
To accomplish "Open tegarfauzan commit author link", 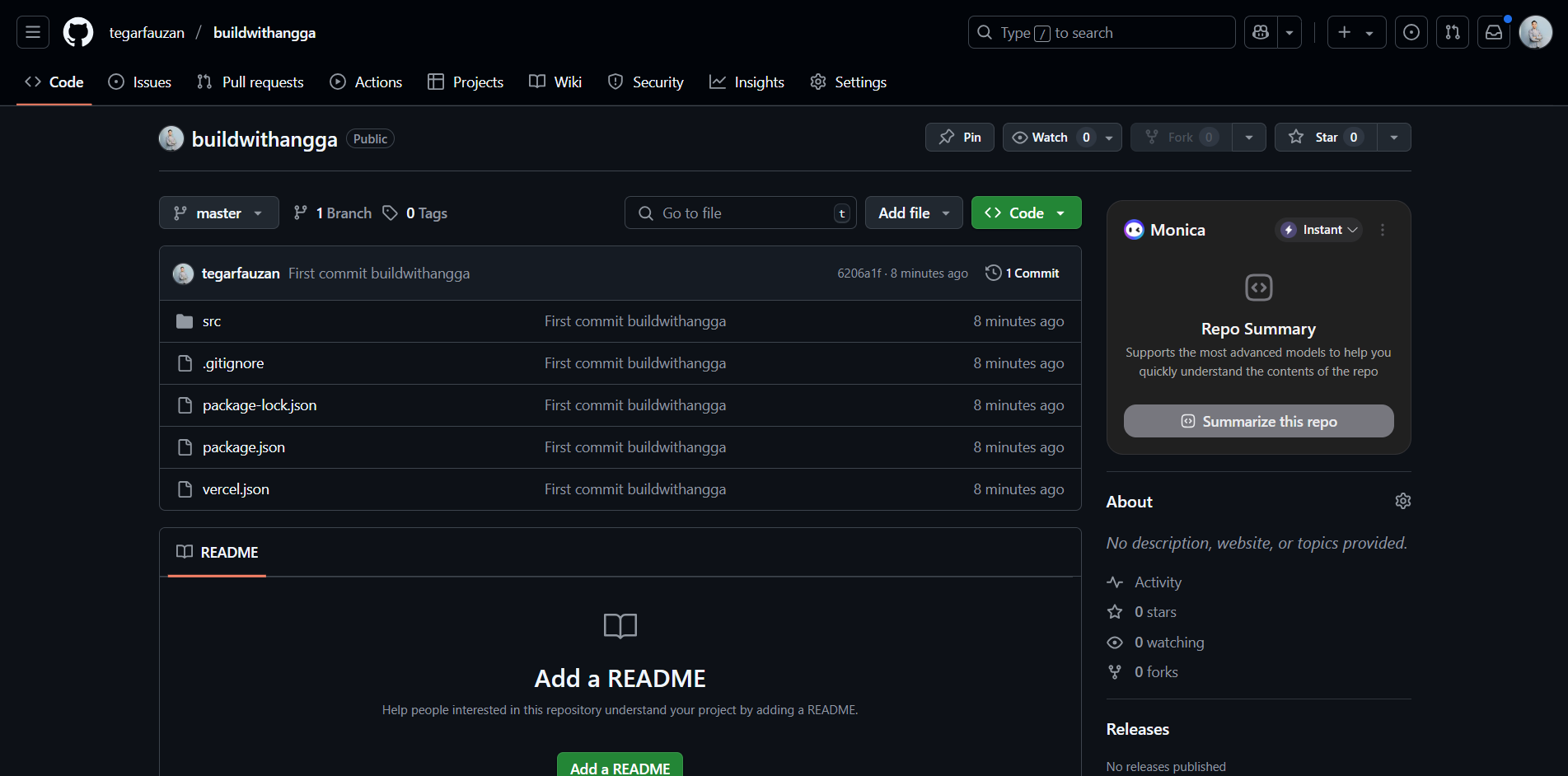I will coord(241,273).
